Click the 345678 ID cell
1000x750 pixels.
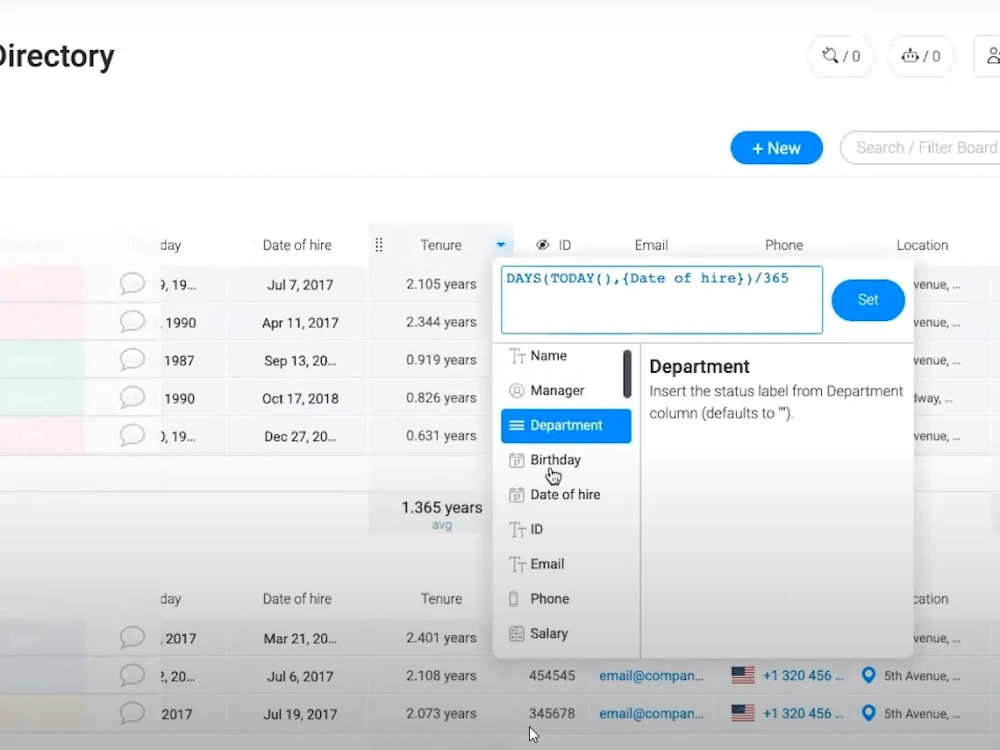point(552,714)
